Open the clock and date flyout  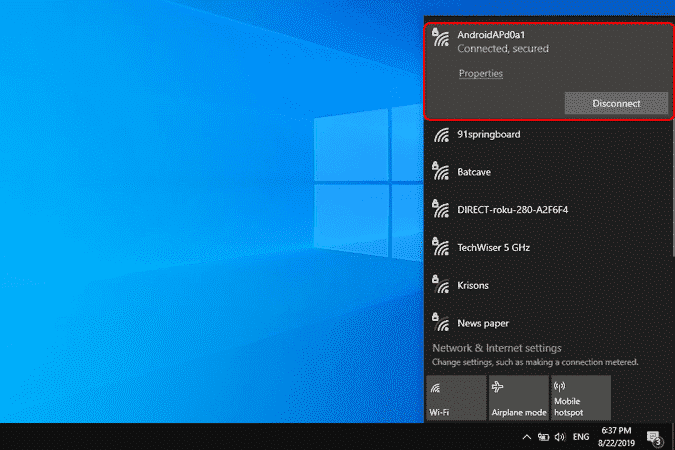(616, 436)
